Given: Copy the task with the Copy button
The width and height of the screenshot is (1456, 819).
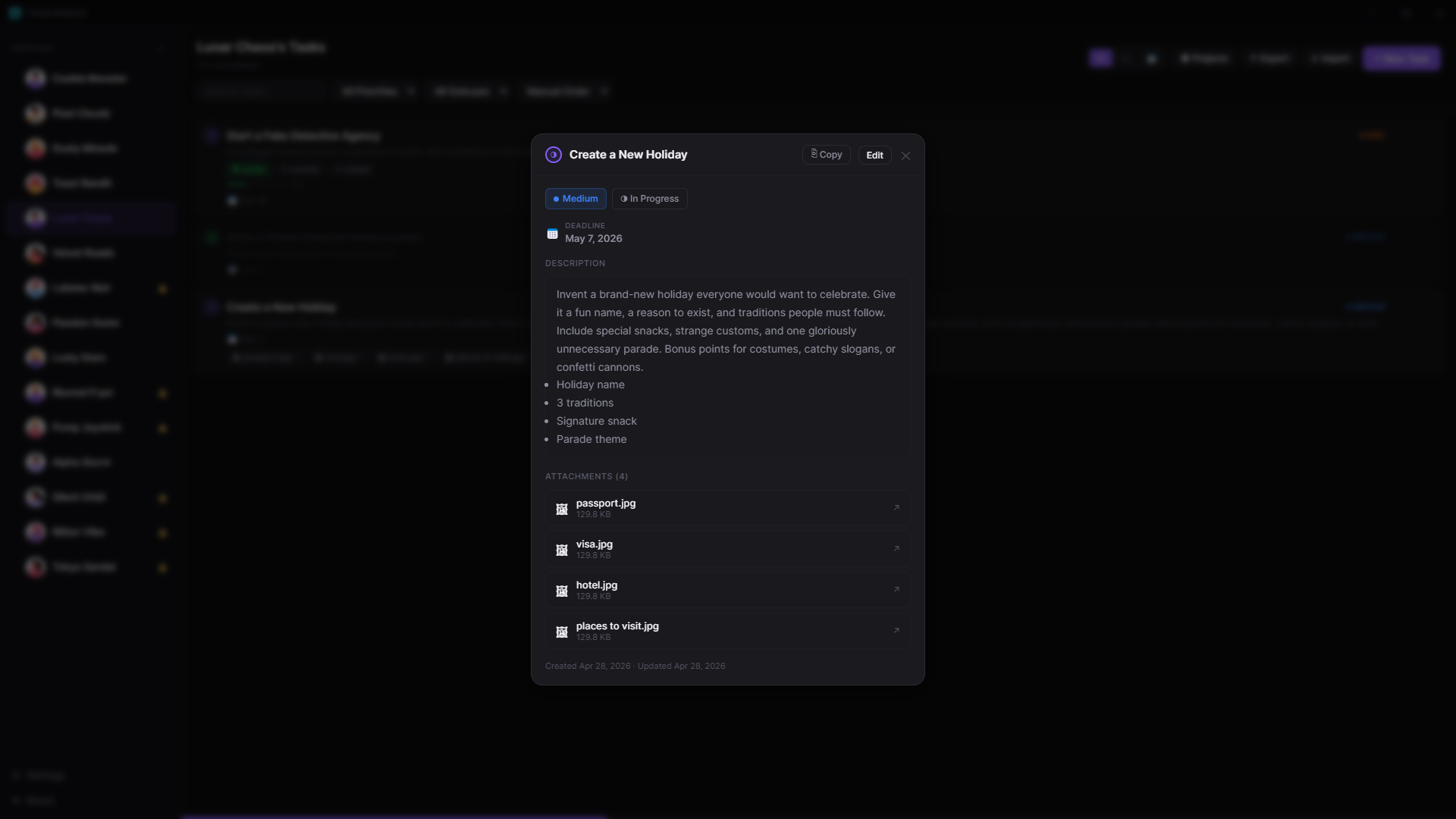Looking at the screenshot, I should [x=827, y=155].
